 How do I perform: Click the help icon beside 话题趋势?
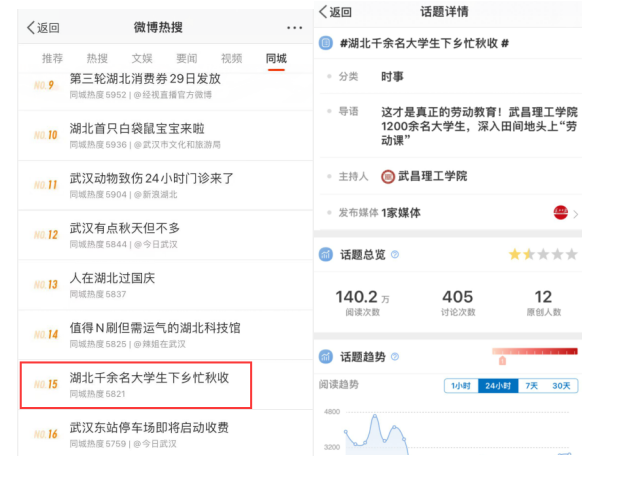(x=395, y=357)
